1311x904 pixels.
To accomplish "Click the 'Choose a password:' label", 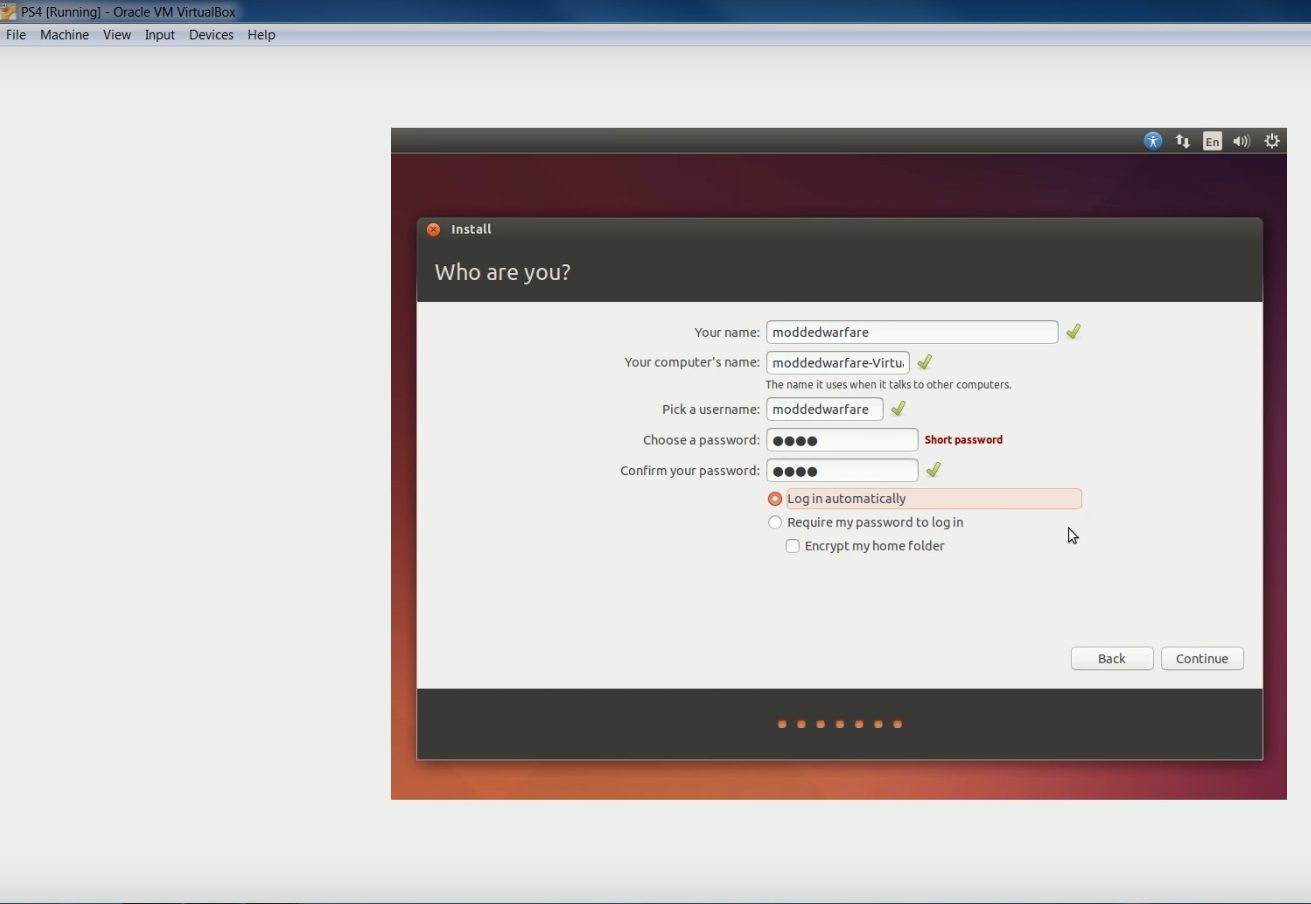I will point(701,440).
